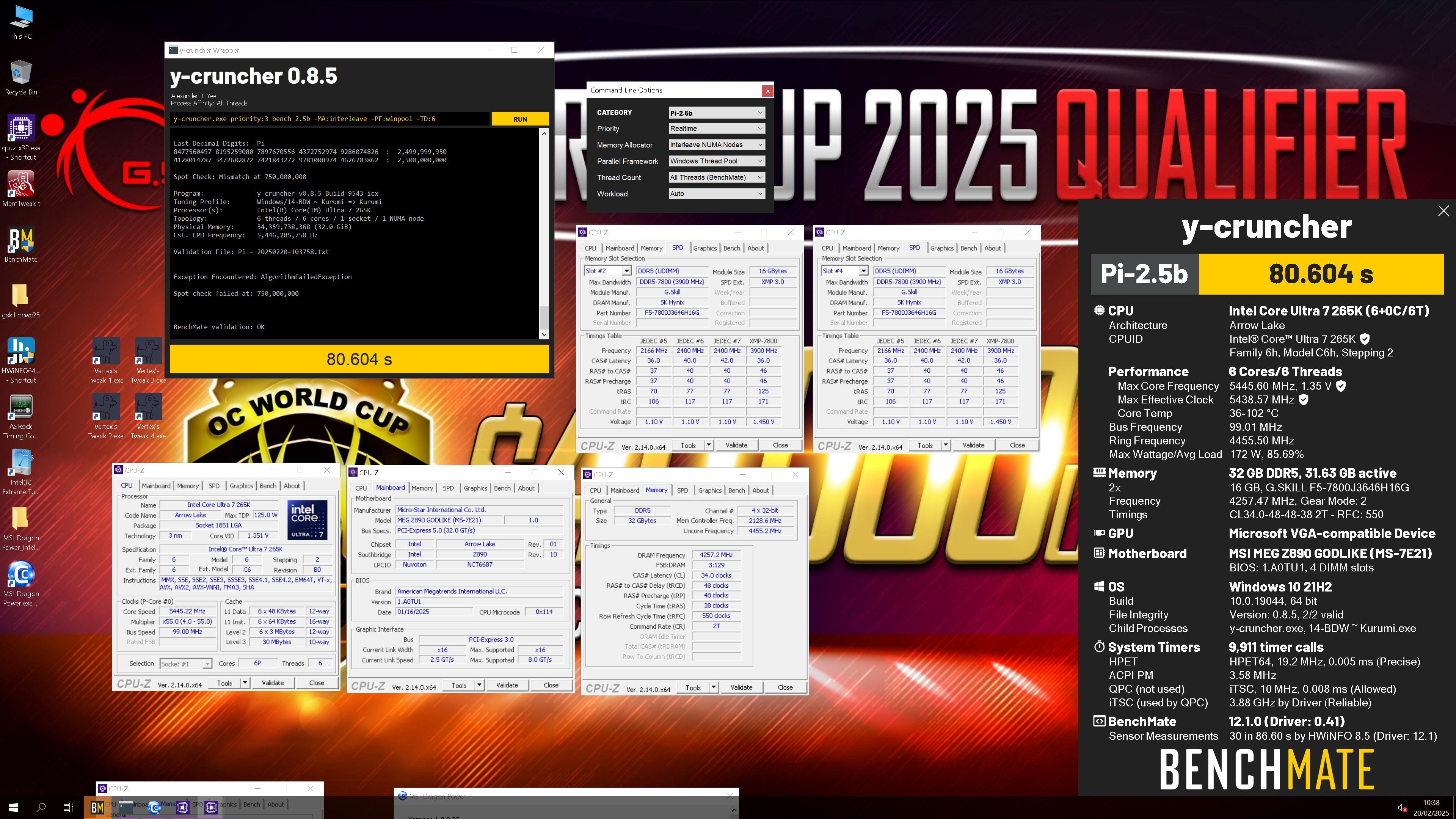This screenshot has width=1456, height=819.
Task: Open the Thread Count dropdown
Action: [x=716, y=177]
